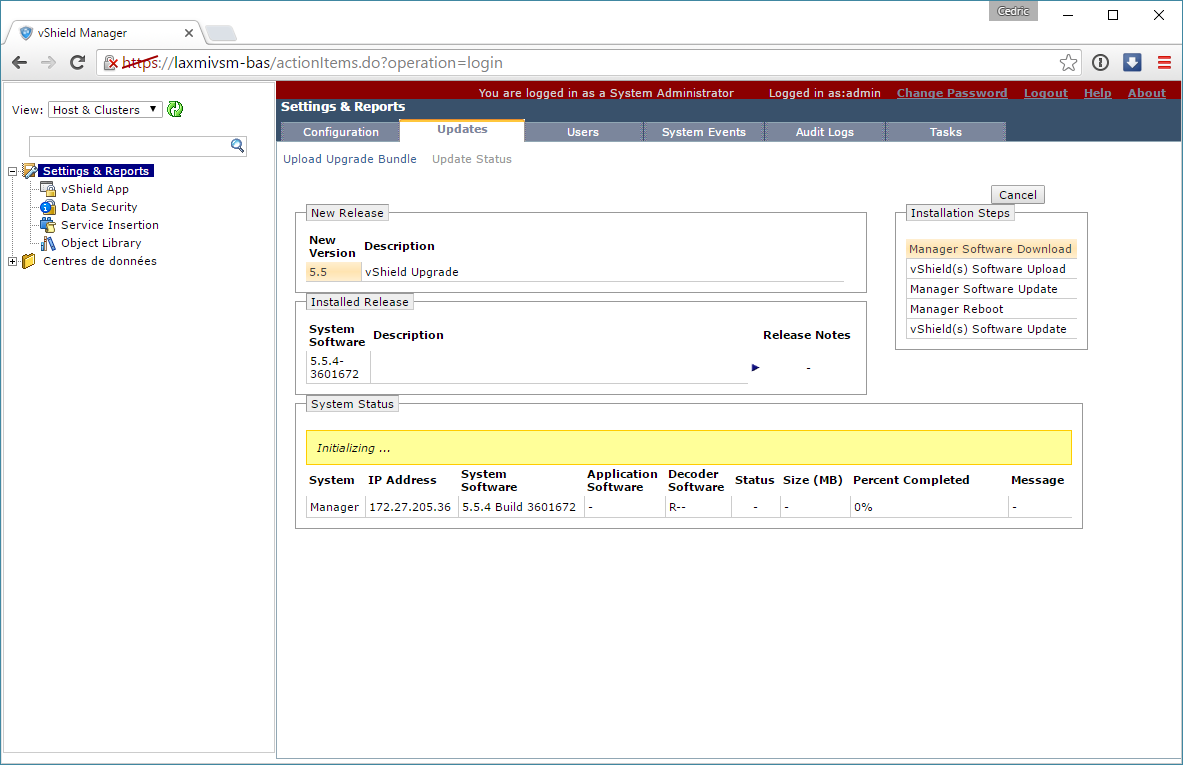
Task: Click the browser forward arrow
Action: pos(48,63)
